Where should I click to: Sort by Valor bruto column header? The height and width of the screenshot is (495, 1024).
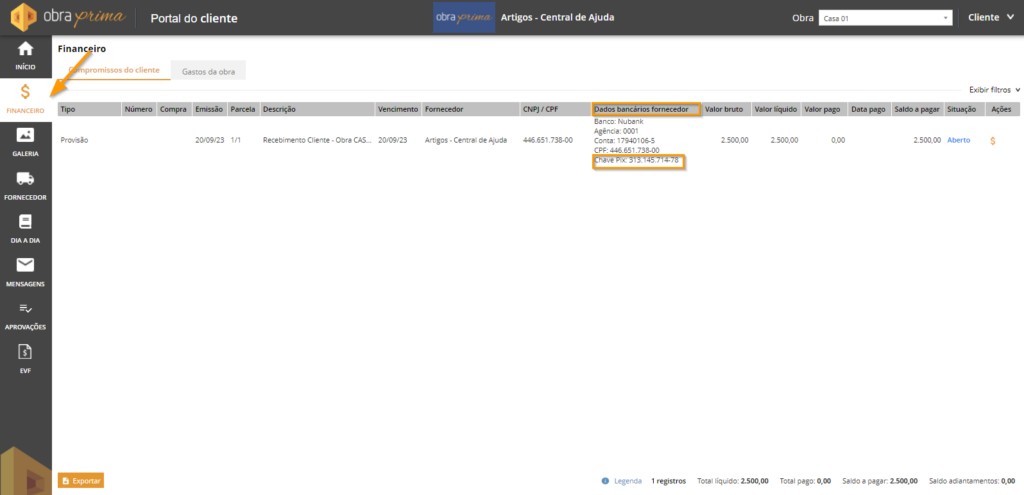pyautogui.click(x=726, y=110)
